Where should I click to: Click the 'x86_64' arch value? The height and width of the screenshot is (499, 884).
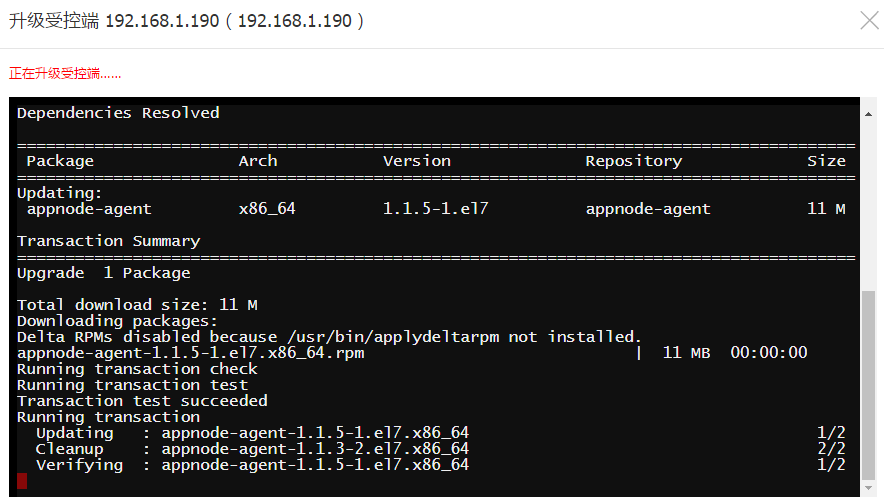(267, 209)
